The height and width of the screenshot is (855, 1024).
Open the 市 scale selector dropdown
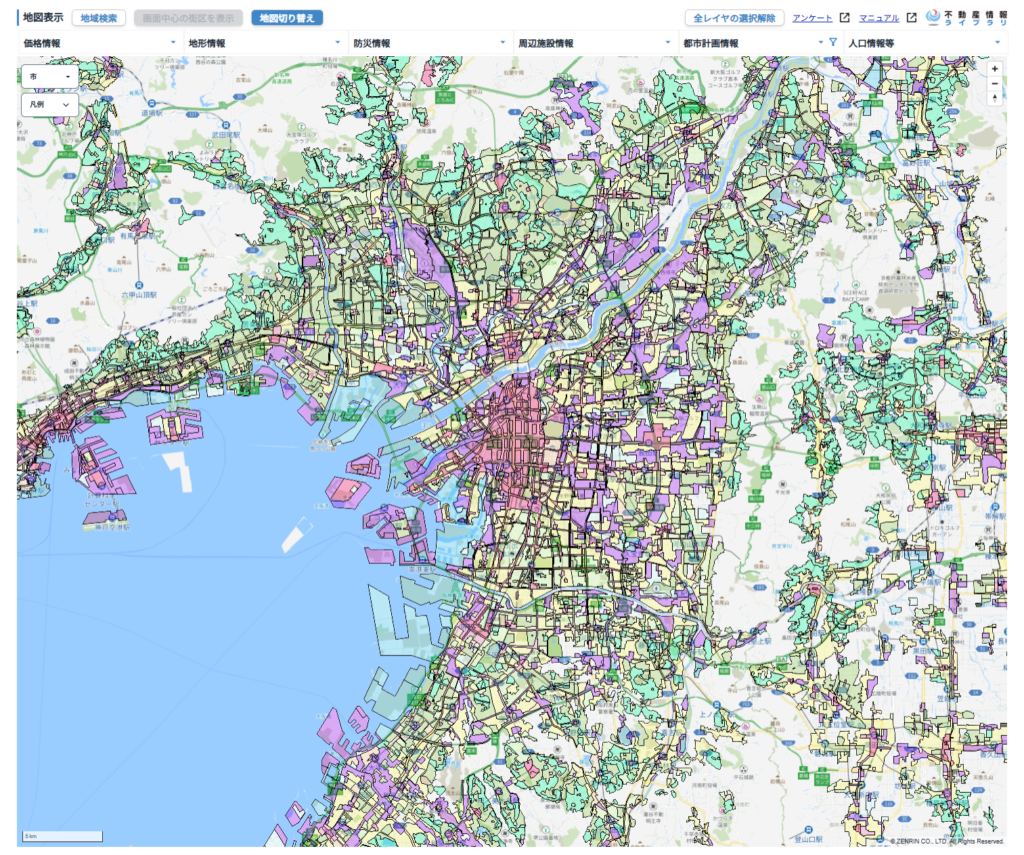49,76
